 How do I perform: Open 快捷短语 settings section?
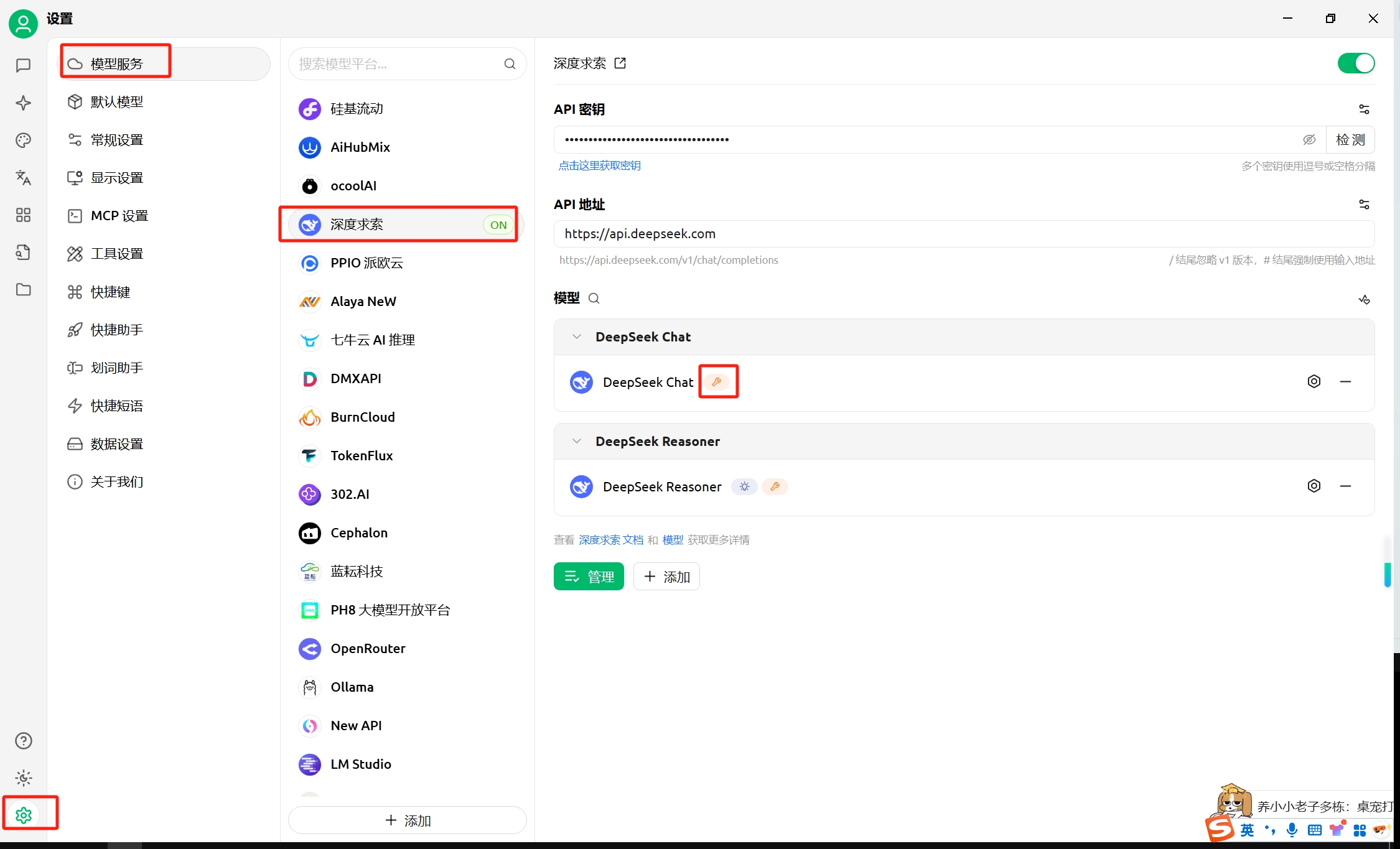[164, 406]
